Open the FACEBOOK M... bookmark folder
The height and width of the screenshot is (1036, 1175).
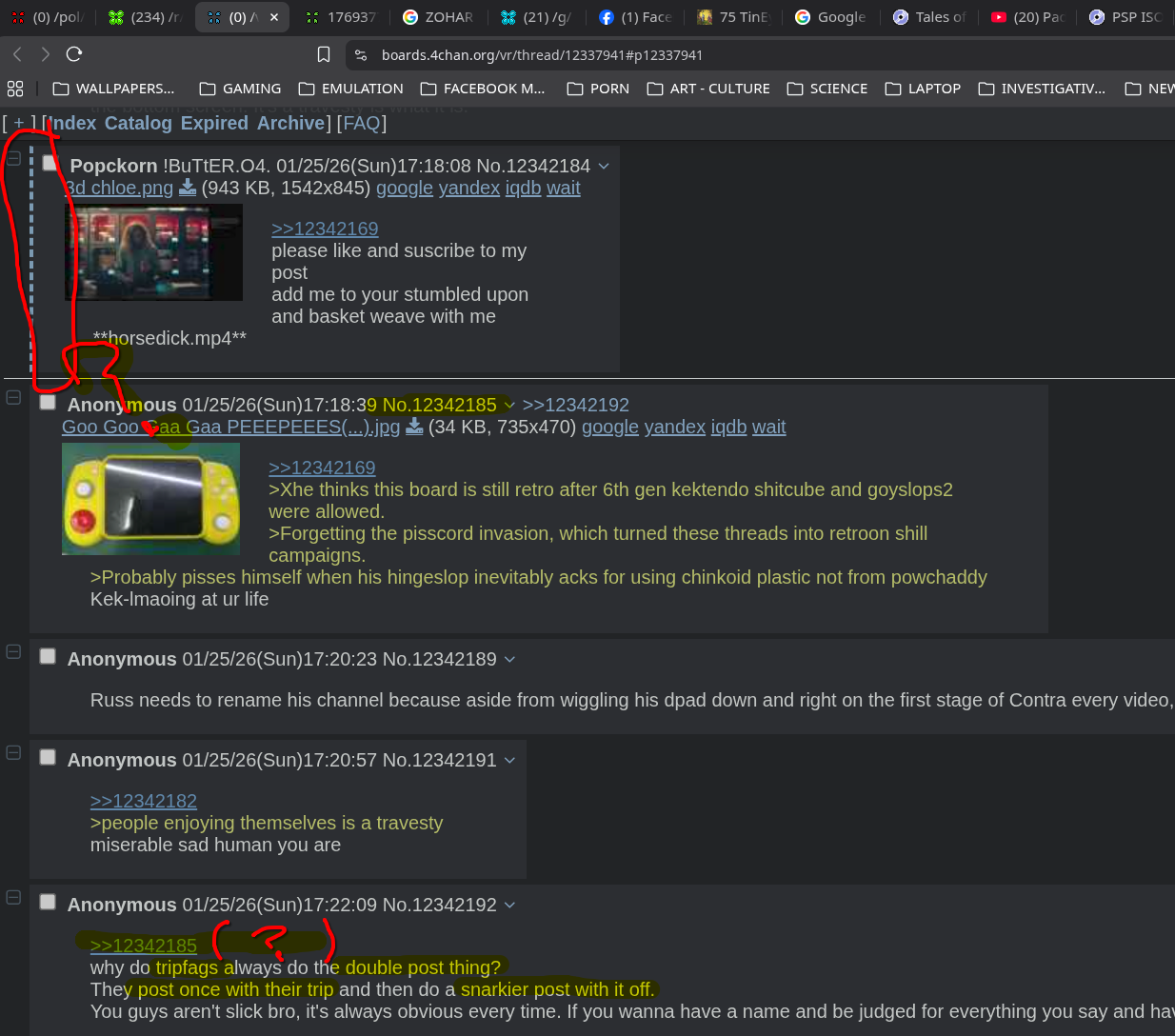pos(483,89)
